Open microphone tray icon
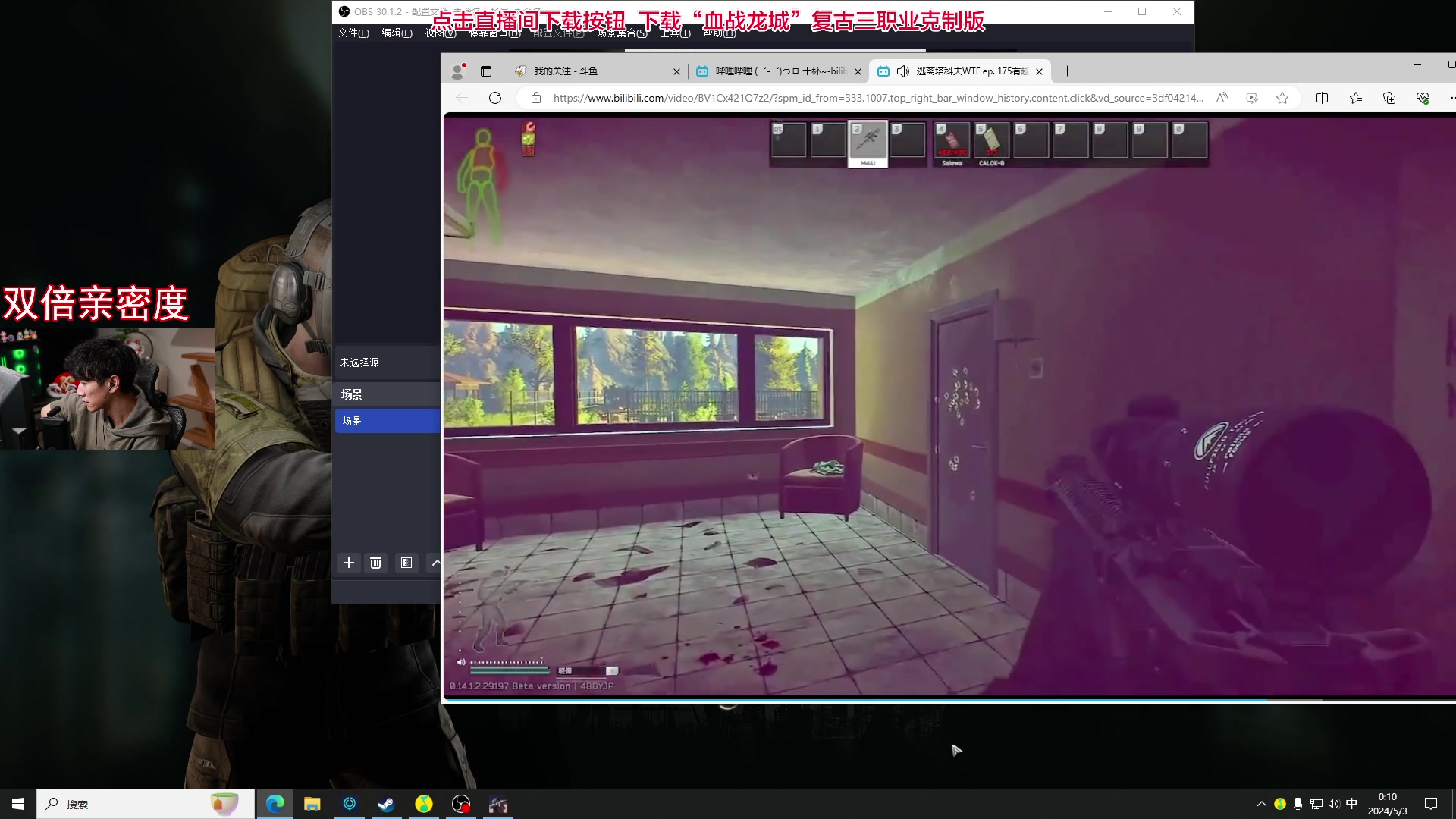This screenshot has width=1456, height=819. (1298, 804)
